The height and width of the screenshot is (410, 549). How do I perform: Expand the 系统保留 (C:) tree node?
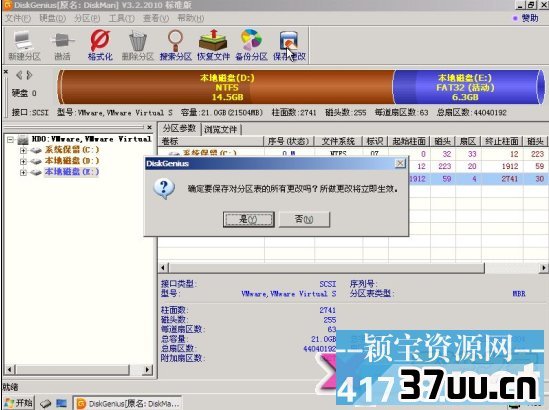pyautogui.click(x=23, y=151)
